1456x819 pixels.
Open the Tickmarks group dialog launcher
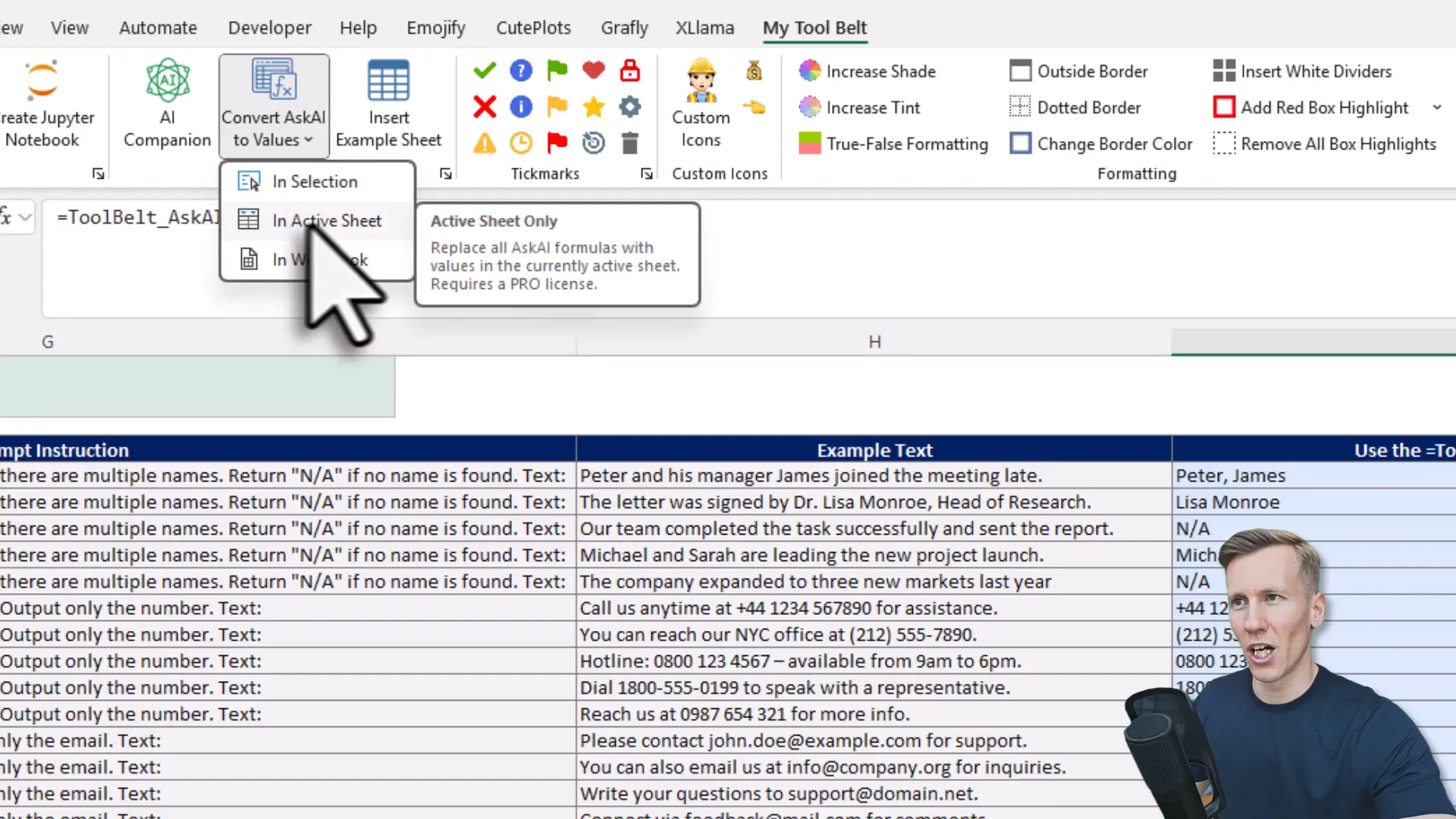click(646, 174)
